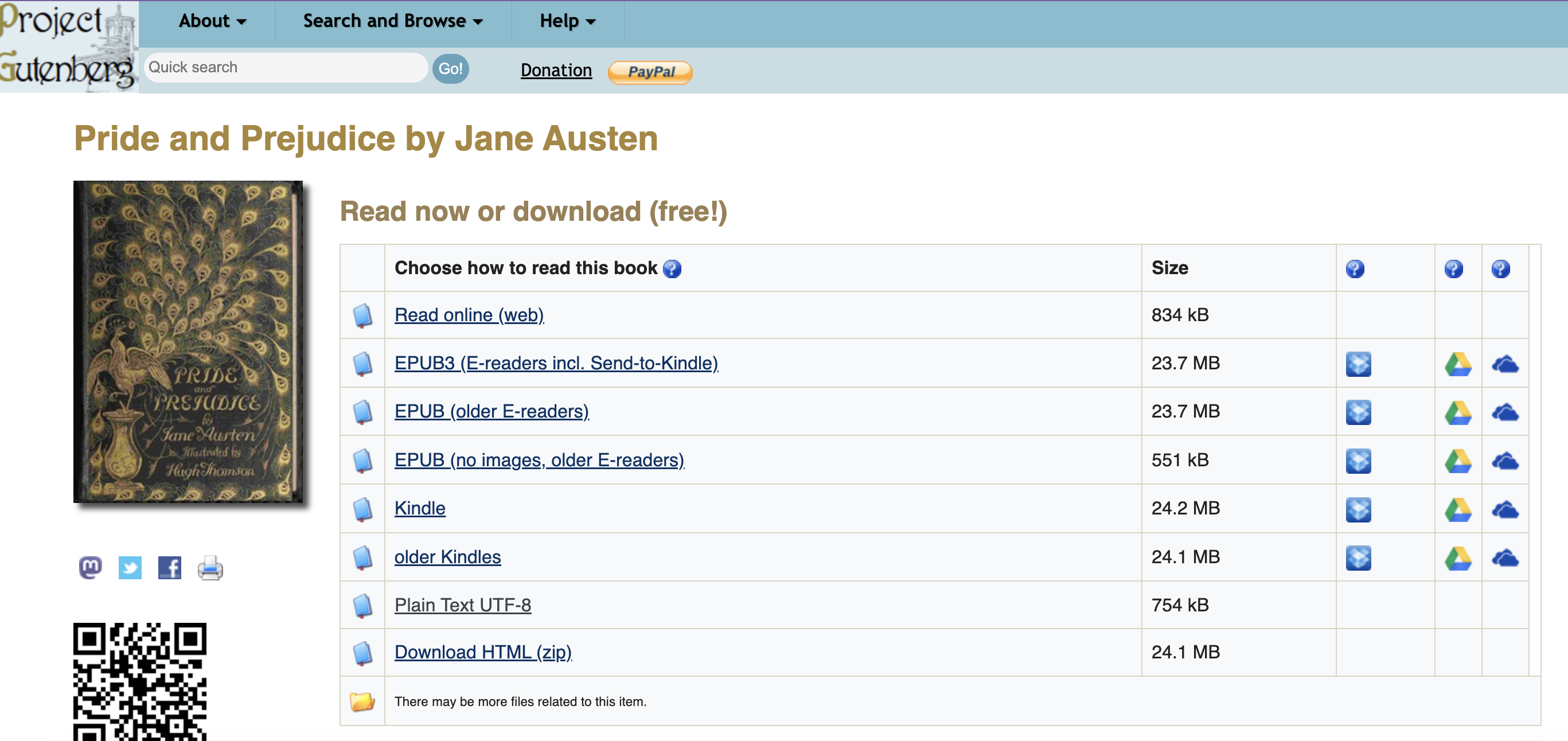Download Plain Text UTF-8 version

tap(462, 605)
